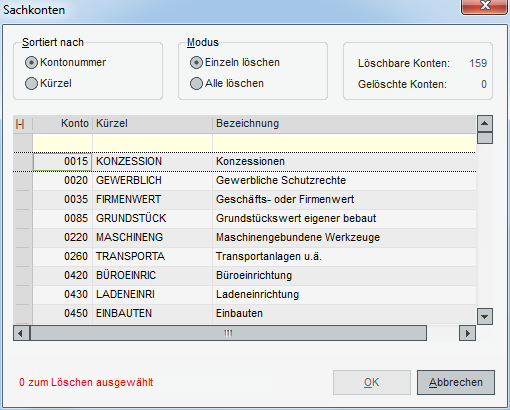Image resolution: width=510 pixels, height=410 pixels.
Task: Click the vertical scrollbar thumb
Action: [x=485, y=138]
